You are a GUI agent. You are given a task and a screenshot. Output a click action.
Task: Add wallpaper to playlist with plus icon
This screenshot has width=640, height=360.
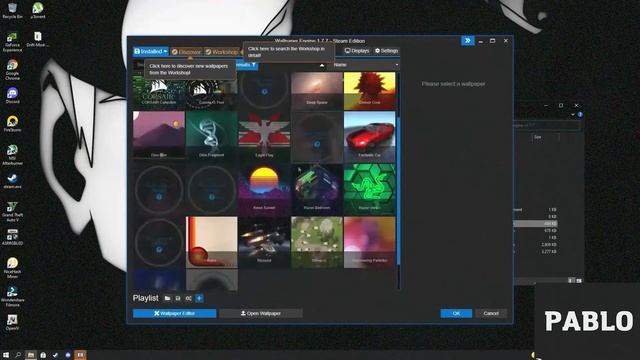199,298
